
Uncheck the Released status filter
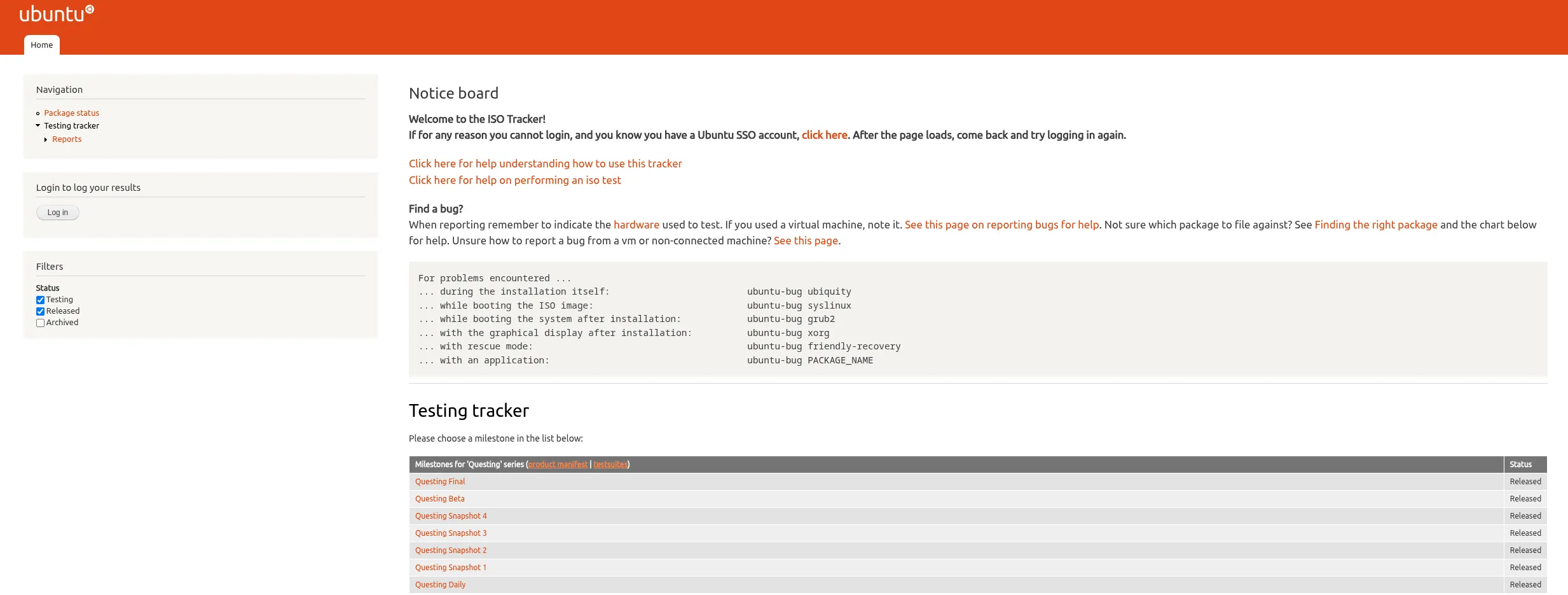[41, 311]
